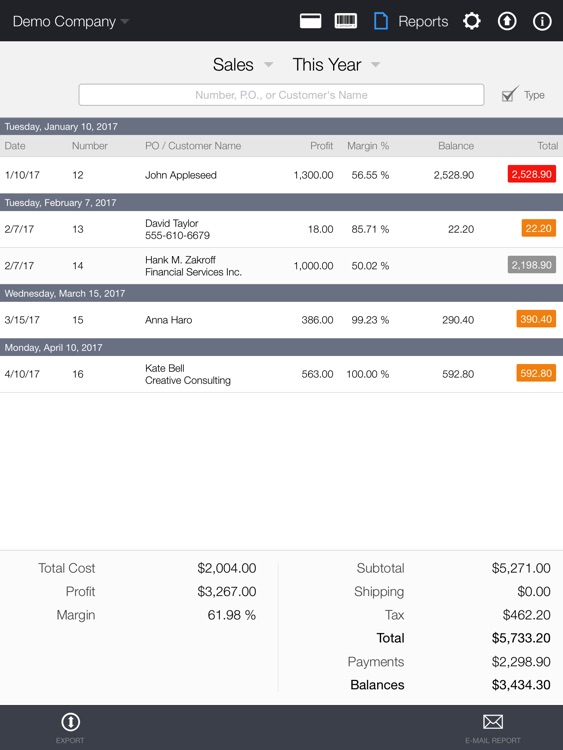The height and width of the screenshot is (750, 563).
Task: Open the card payment icon in header
Action: [x=310, y=21]
